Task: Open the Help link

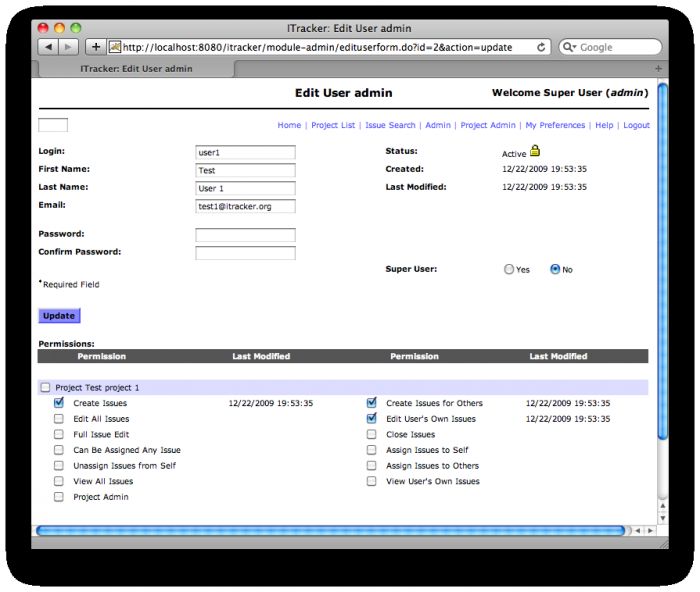Action: pos(604,125)
